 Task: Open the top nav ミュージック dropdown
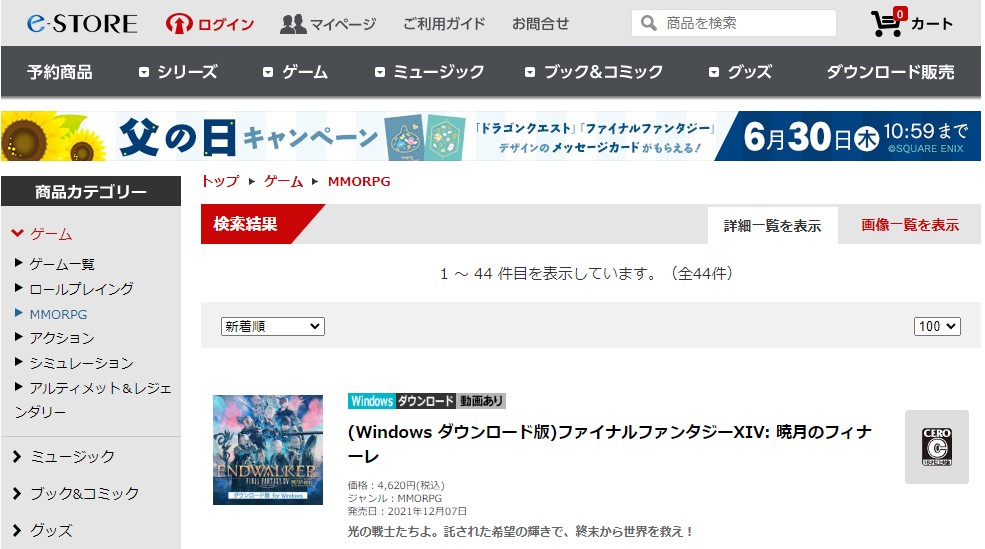pos(430,72)
